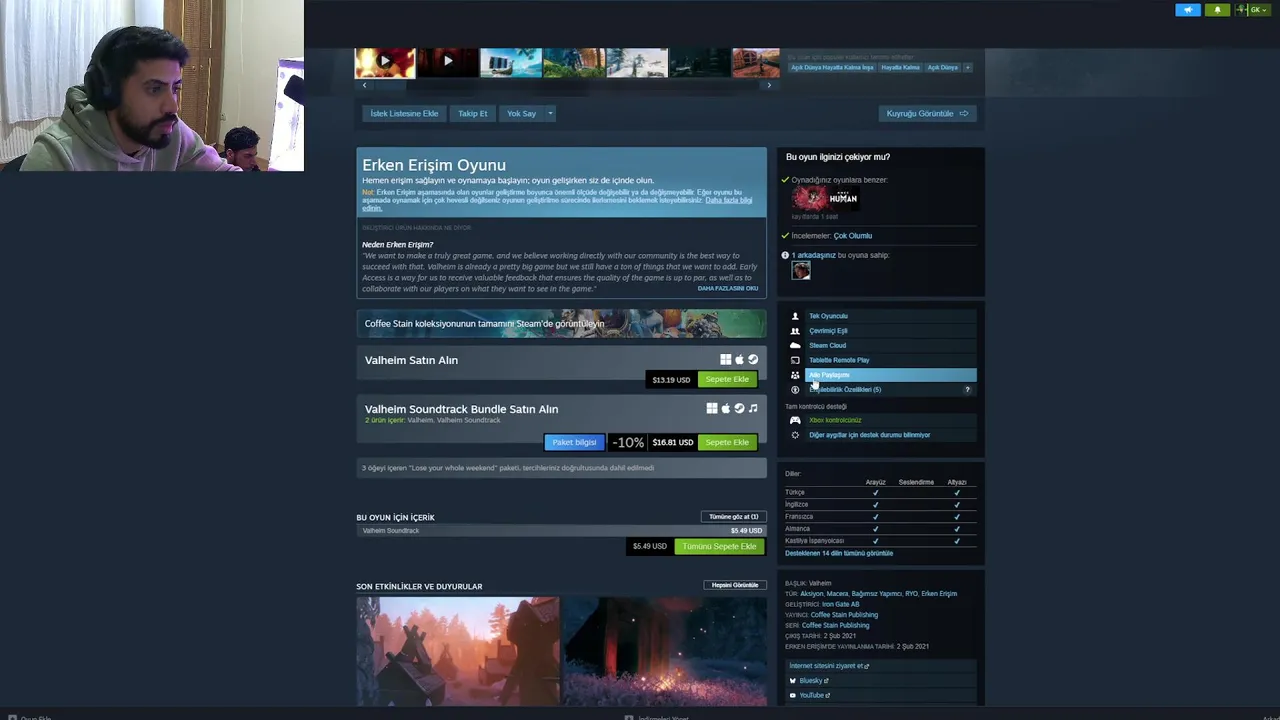Screen dimensions: 1280x720
Task: Select the snowy landscape screenshot thumbnail
Action: [x=637, y=62]
